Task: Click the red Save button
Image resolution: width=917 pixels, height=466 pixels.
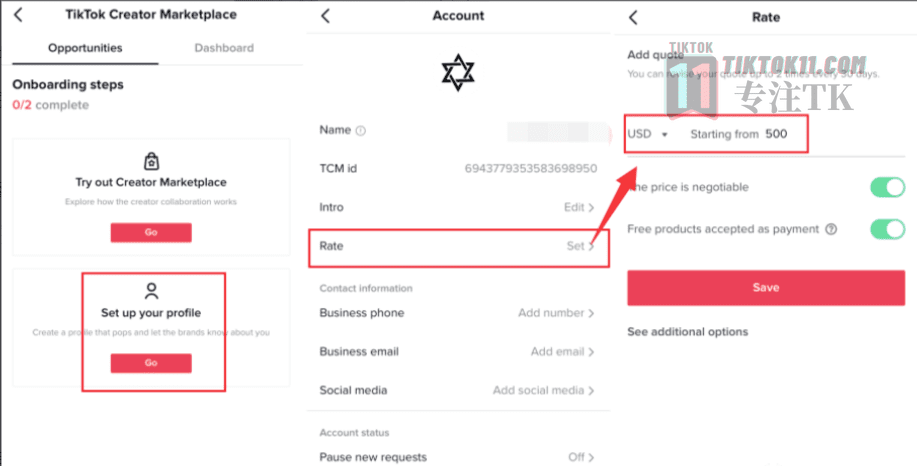Action: pos(766,288)
